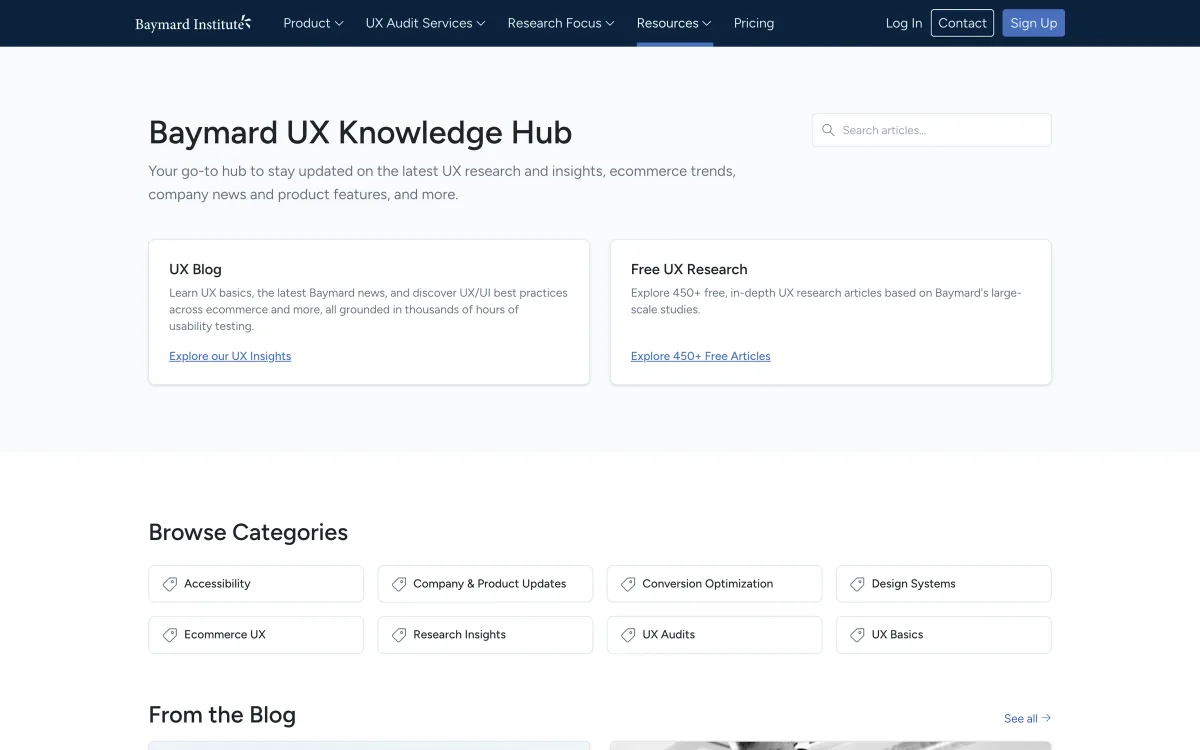Viewport: 1200px width, 750px height.
Task: Expand the UX Audit Services chevron
Action: (x=481, y=24)
